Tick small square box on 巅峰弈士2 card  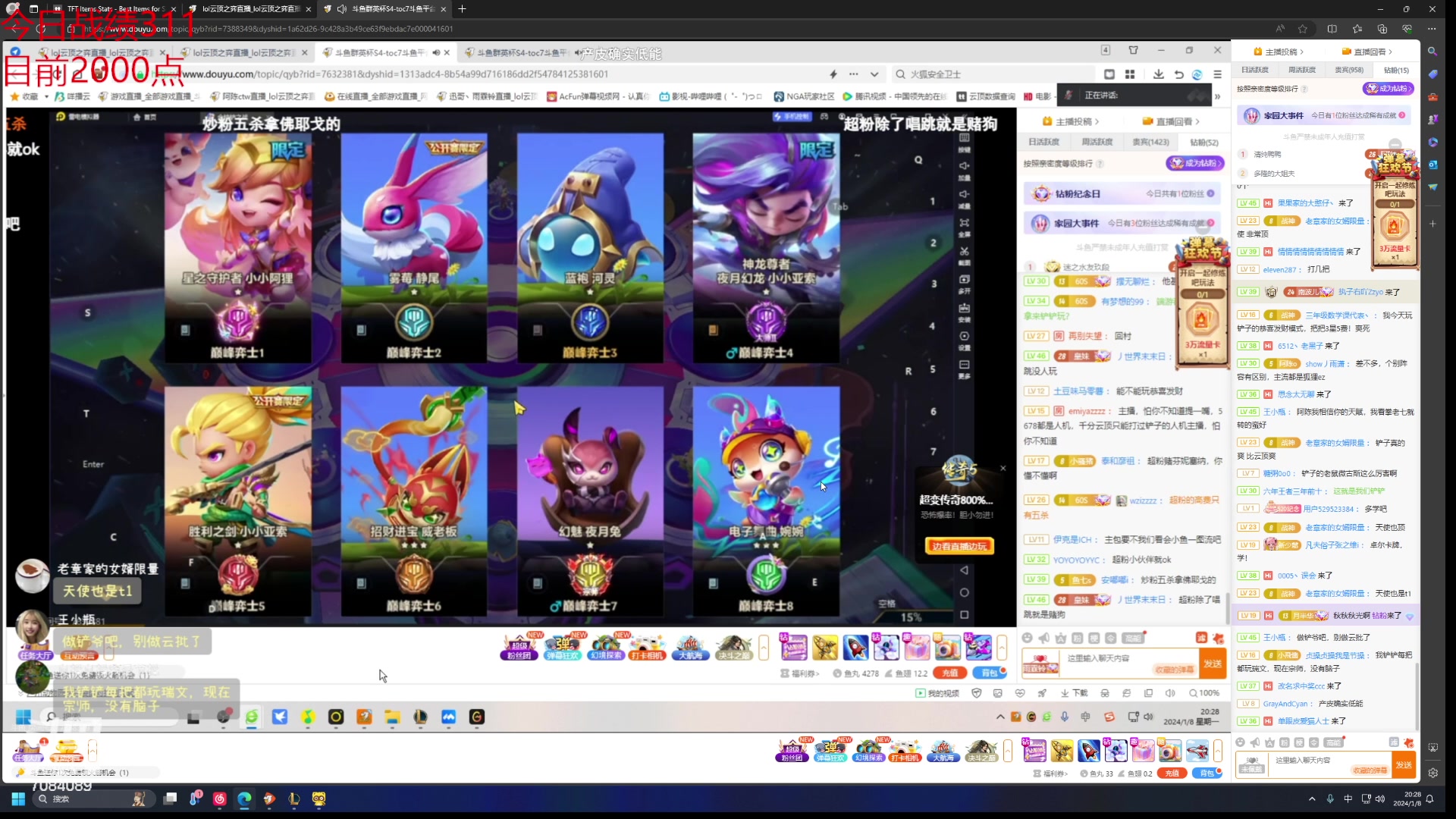point(361,330)
